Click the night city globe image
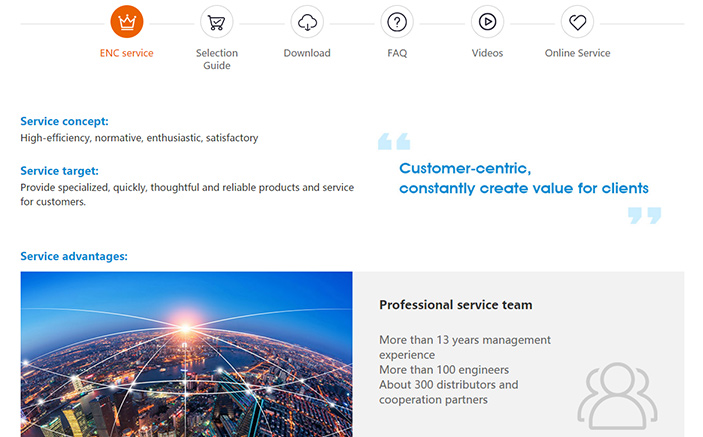Screen dimensions: 703x437 pos(187,354)
